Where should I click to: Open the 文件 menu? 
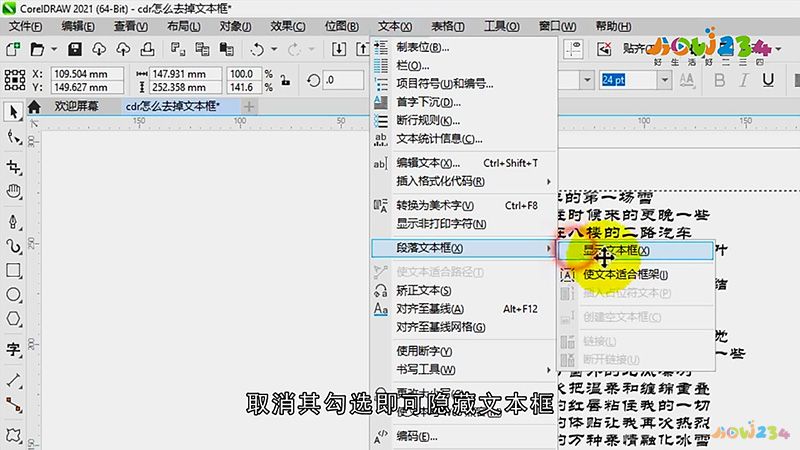[26, 26]
